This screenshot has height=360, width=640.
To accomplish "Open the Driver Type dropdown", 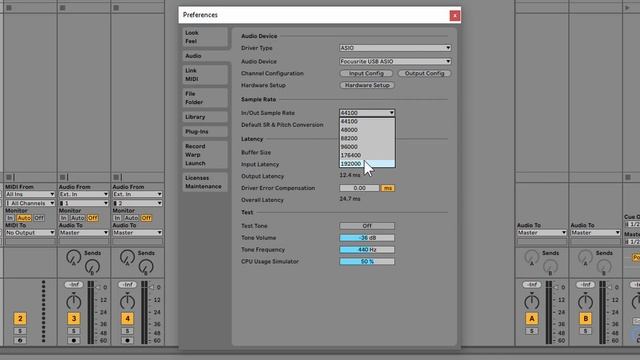I will point(395,48).
